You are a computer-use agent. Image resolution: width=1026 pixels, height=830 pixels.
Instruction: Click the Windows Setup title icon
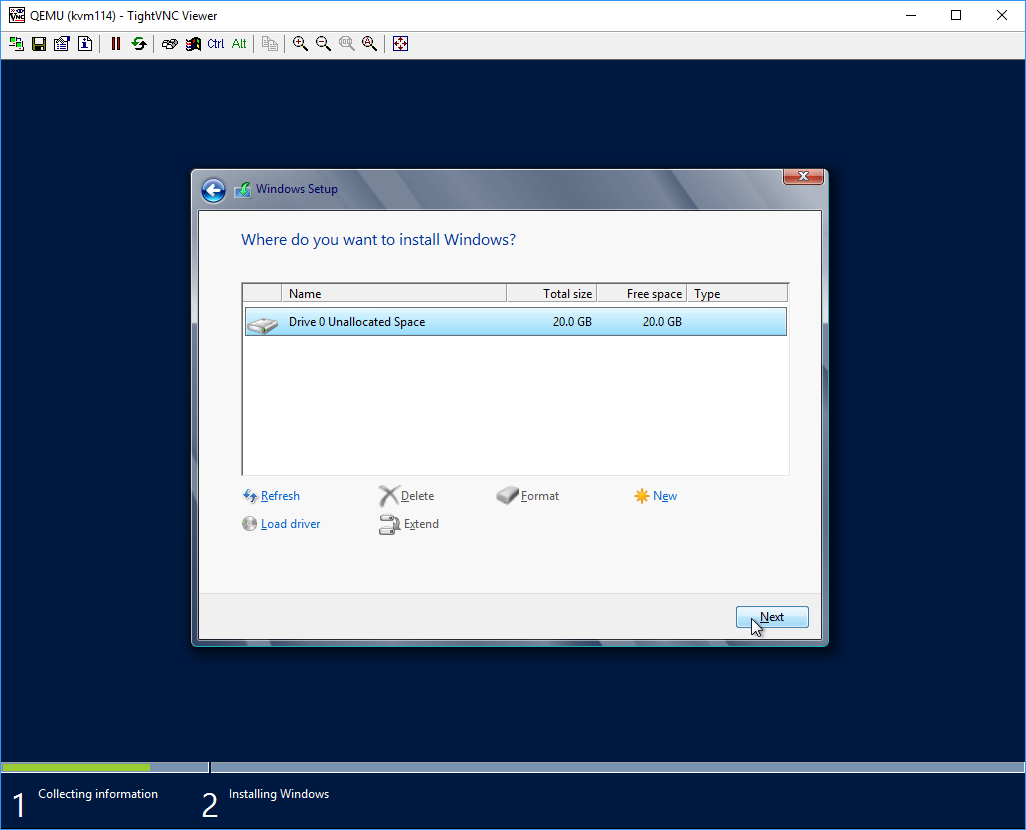pos(243,190)
